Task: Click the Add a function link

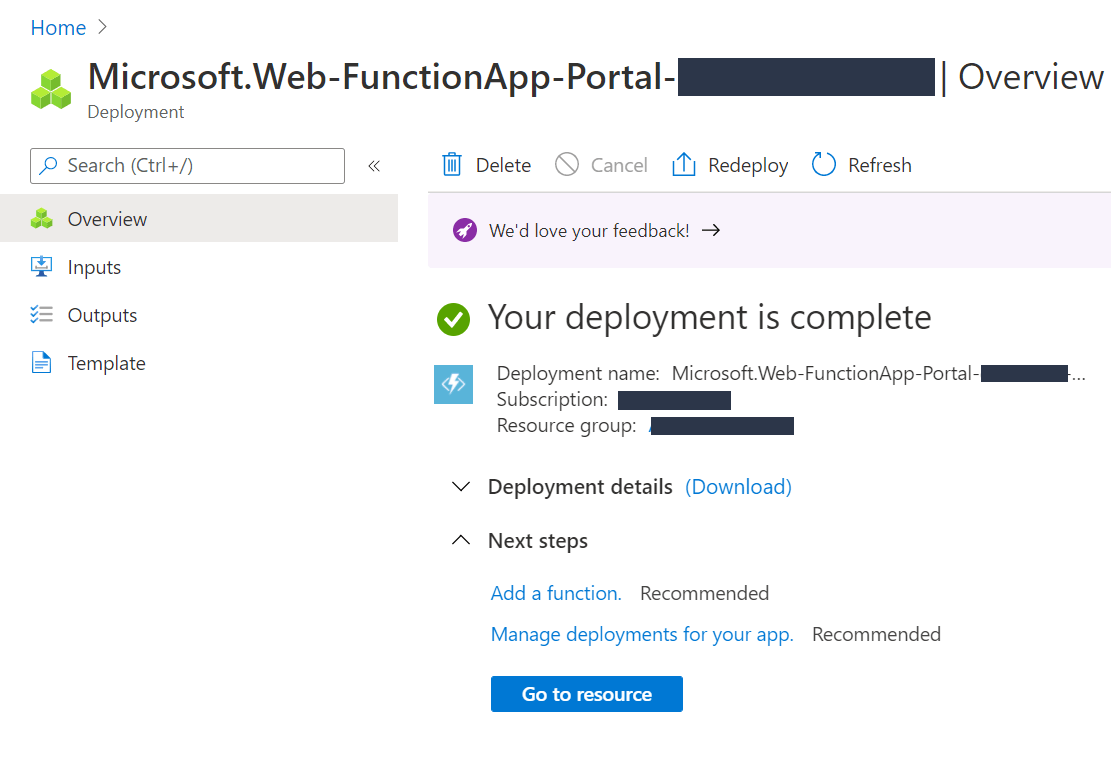Action: coord(556,593)
